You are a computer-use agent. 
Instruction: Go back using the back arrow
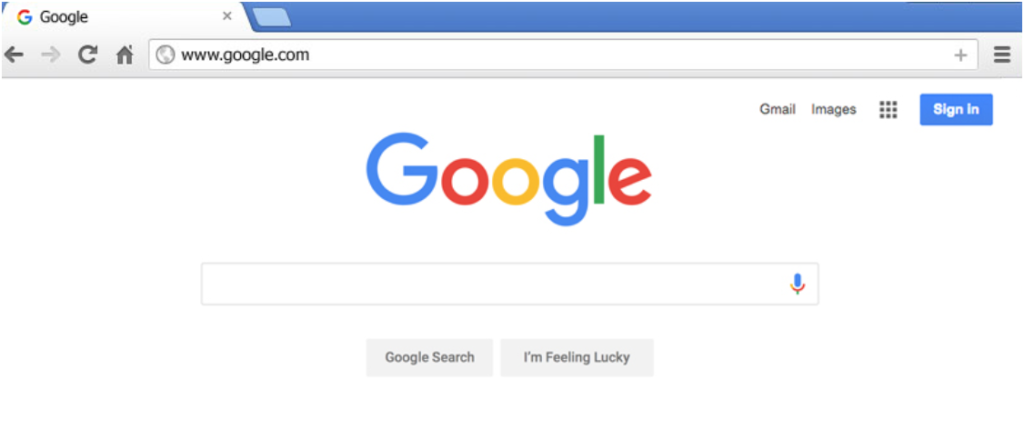(x=14, y=56)
